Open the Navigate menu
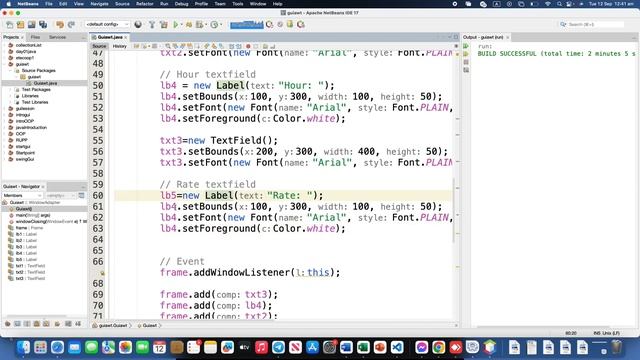640x360 pixels. [99, 4]
